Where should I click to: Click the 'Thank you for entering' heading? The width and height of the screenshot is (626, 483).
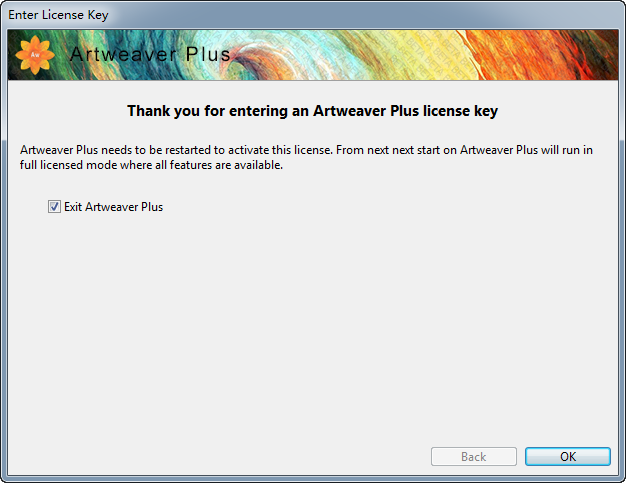(x=312, y=111)
